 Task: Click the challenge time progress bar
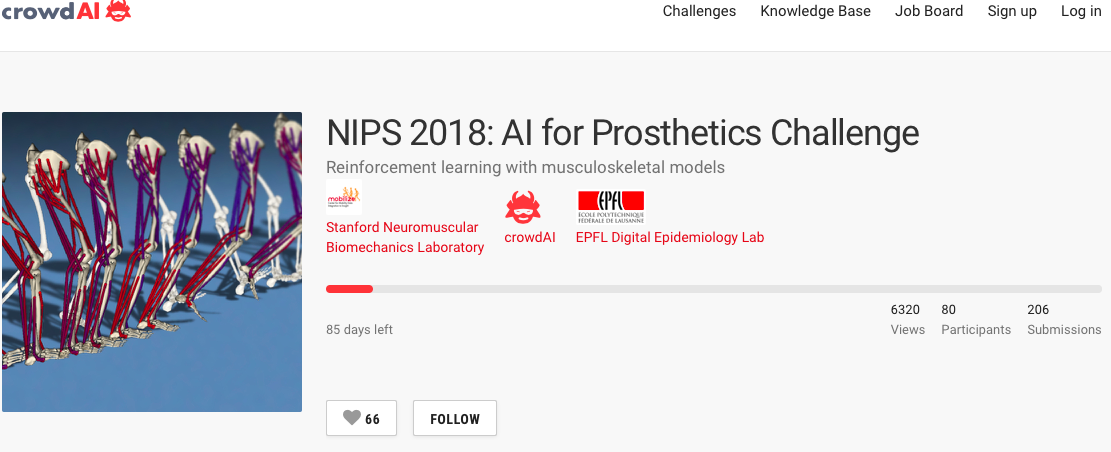coord(714,289)
